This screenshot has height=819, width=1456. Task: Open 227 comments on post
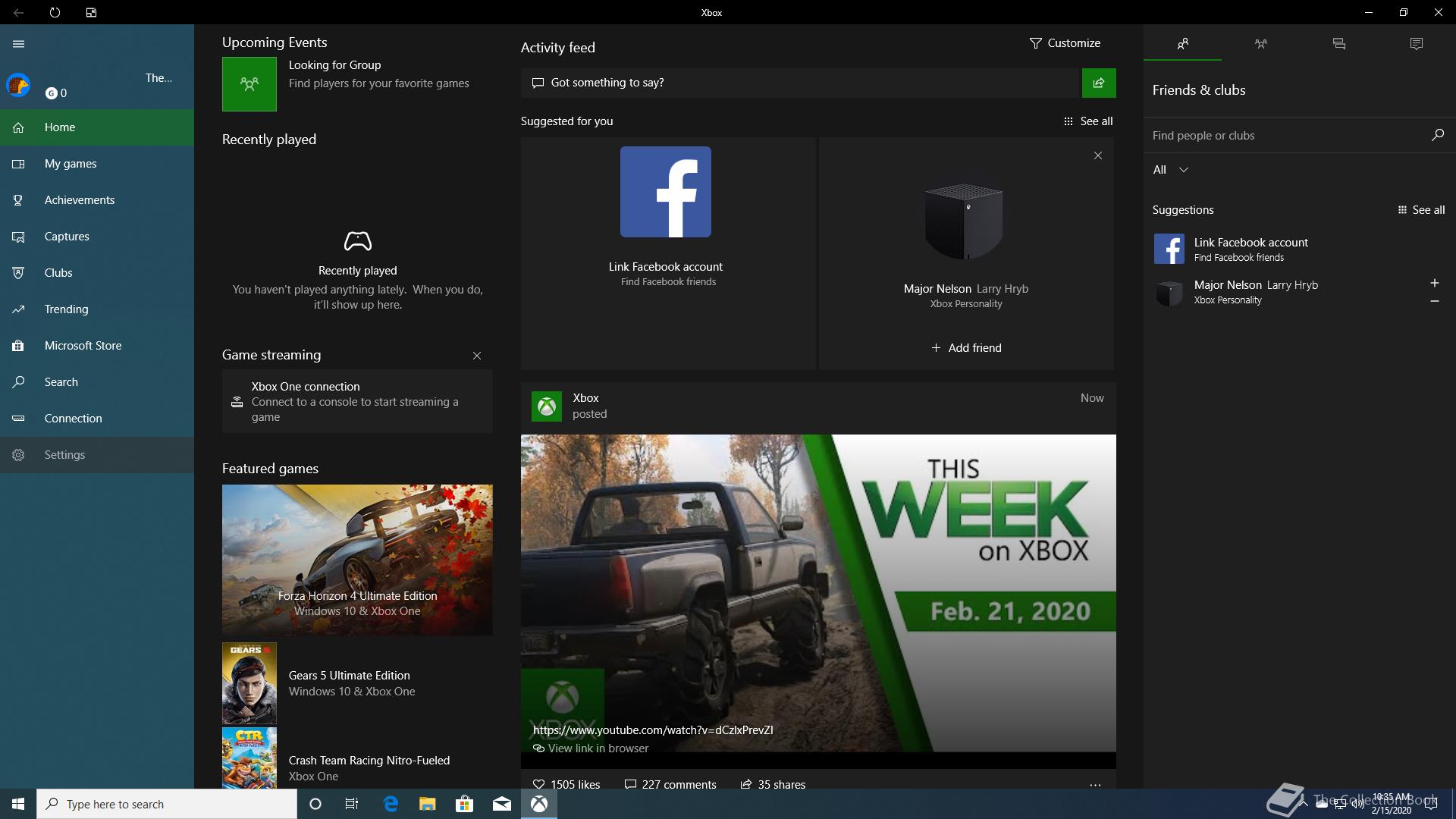(670, 785)
